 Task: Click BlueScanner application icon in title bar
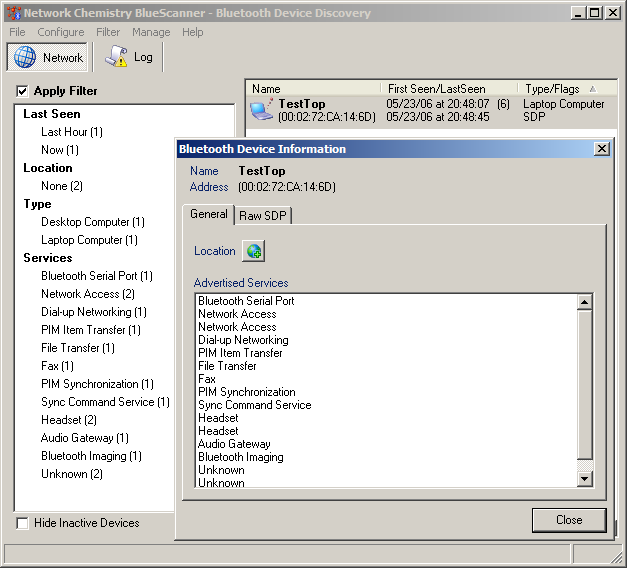14,13
